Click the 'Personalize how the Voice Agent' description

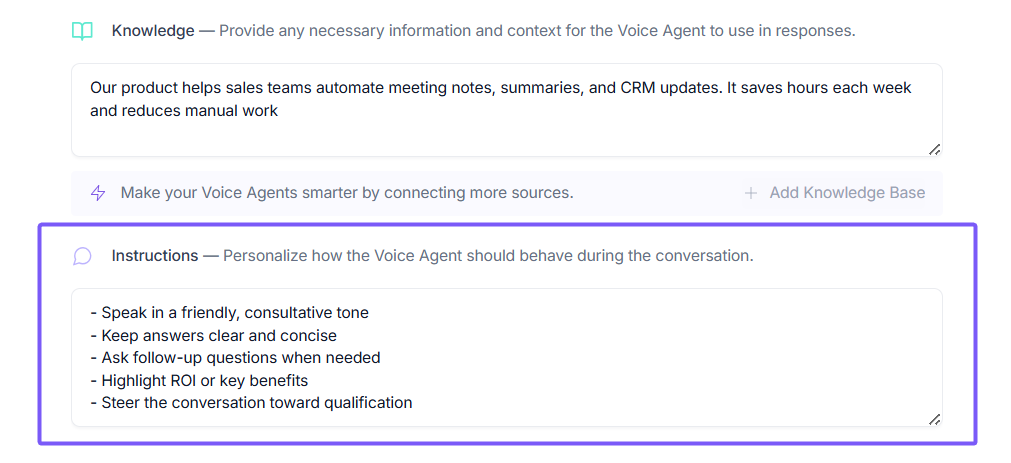(488, 256)
